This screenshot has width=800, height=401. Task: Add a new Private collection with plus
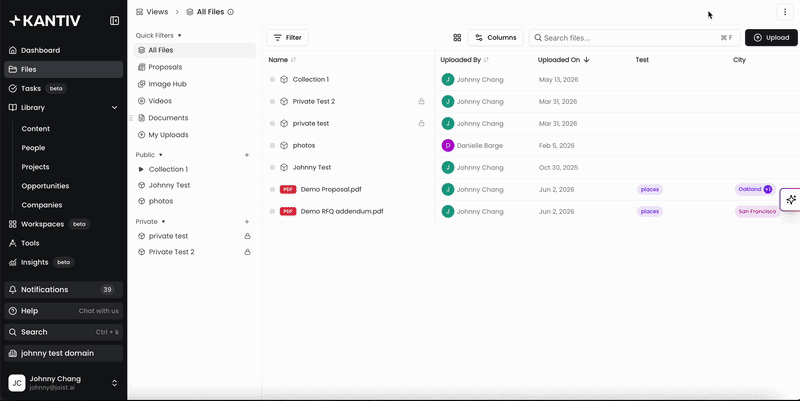(x=247, y=221)
